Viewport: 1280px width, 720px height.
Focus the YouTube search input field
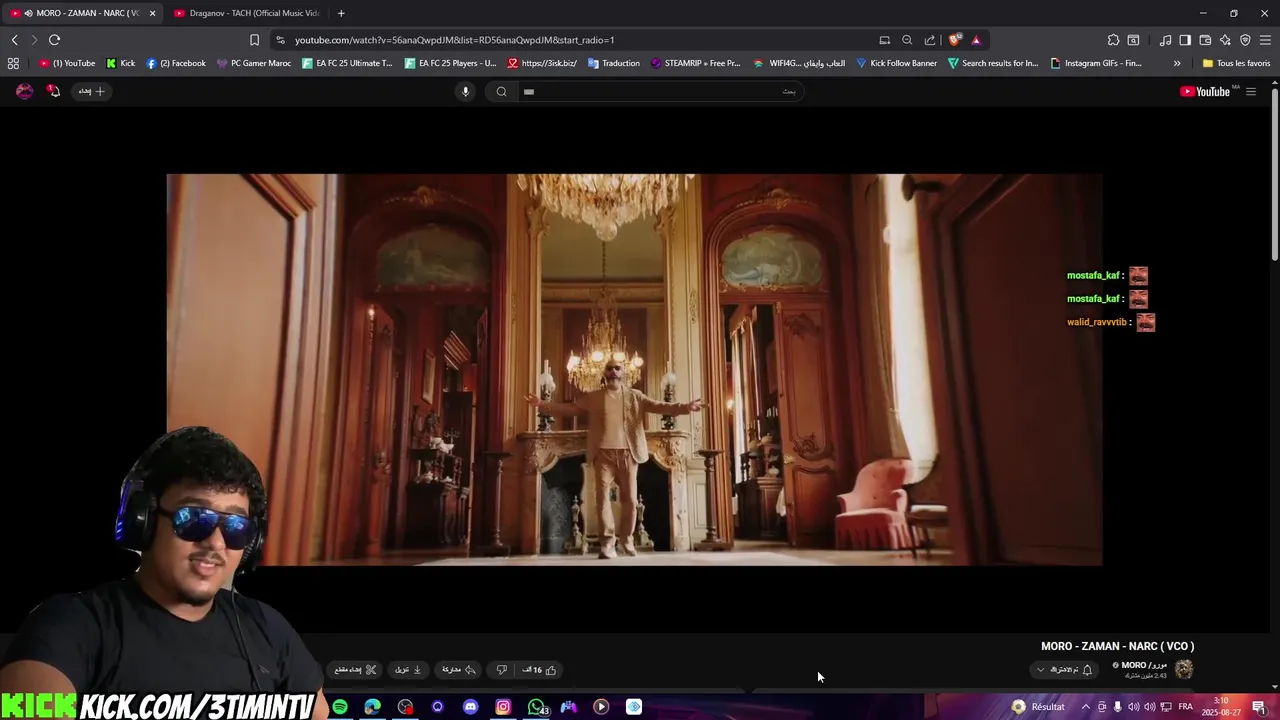(660, 91)
